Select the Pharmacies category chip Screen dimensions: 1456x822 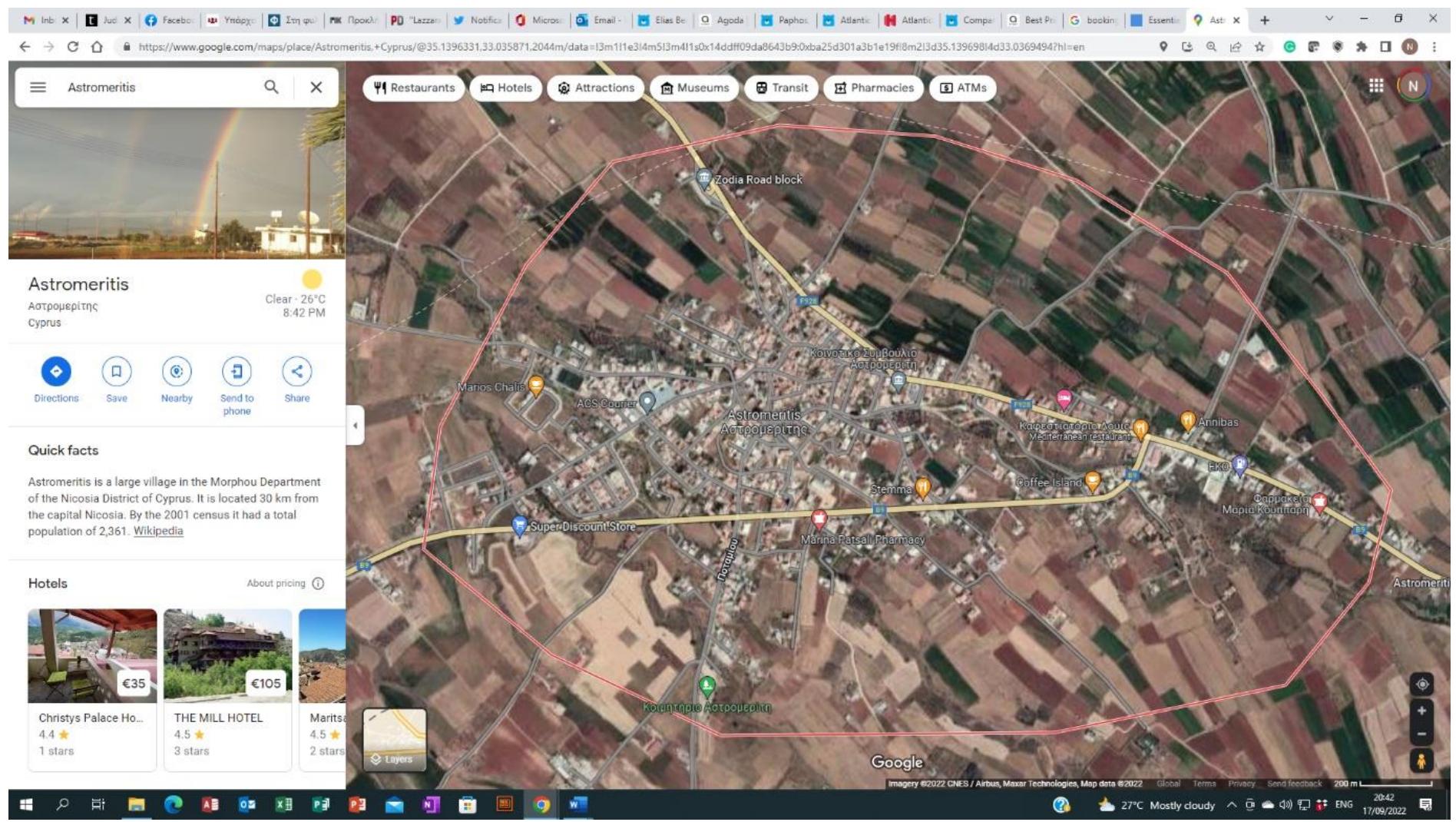pos(873,88)
